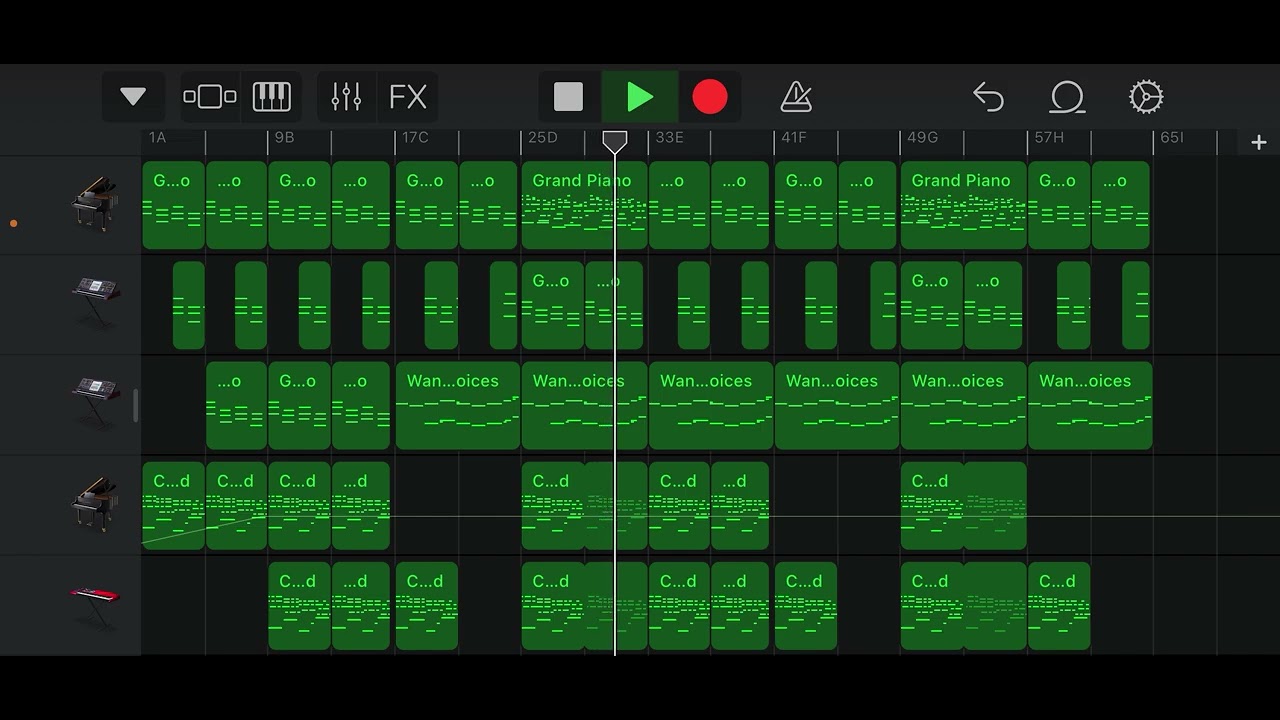Jump to the 41F marker on the ruler
1280x720 pixels.
794,137
